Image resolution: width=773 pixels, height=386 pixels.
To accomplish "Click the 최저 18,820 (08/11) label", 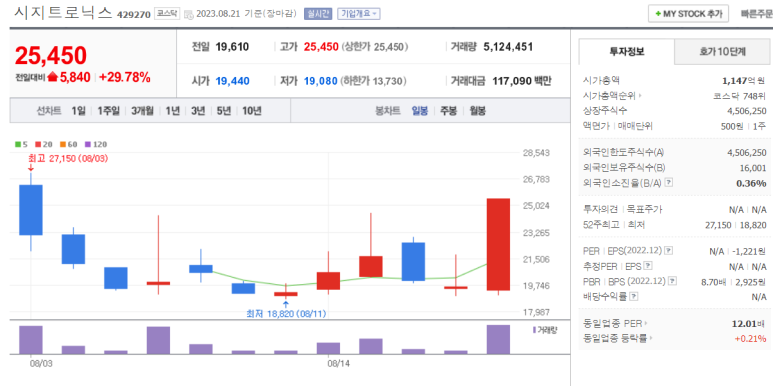I will (x=286, y=314).
